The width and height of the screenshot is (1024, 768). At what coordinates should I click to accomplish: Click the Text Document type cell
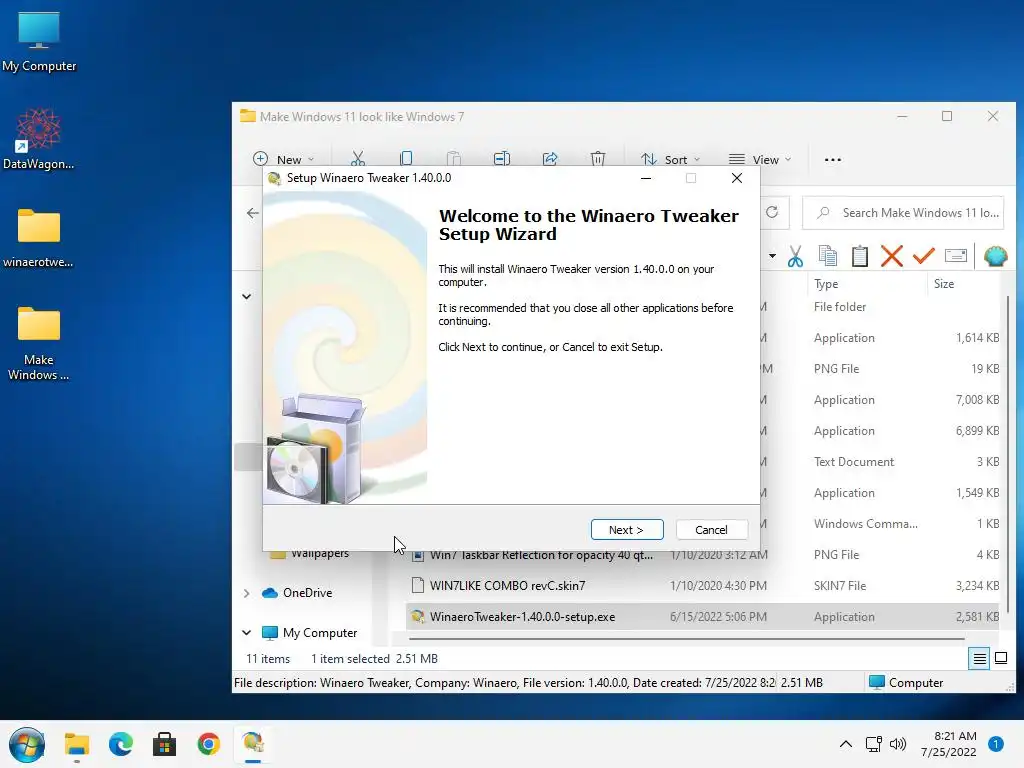coord(854,462)
